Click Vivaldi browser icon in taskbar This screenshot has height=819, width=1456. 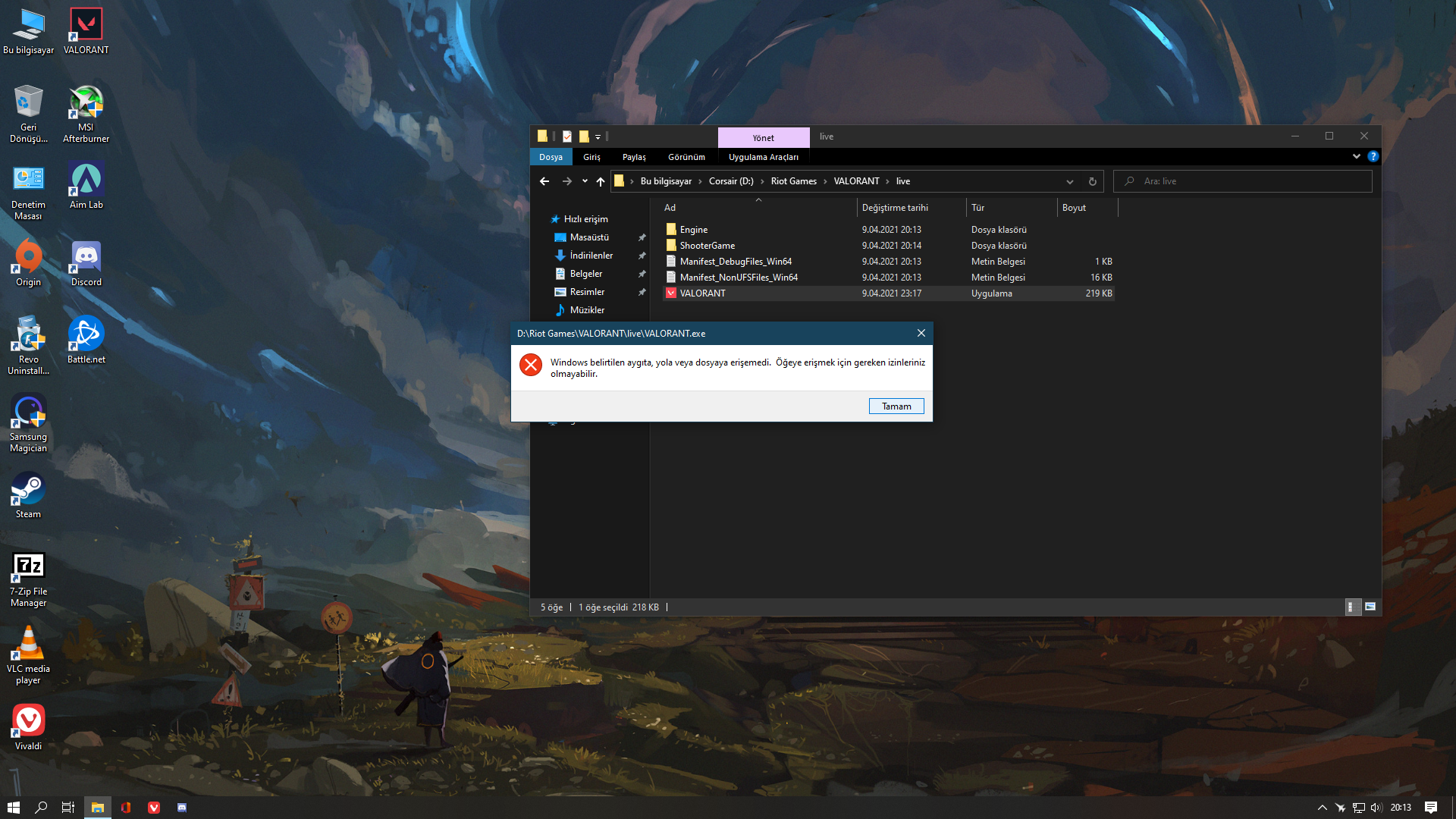[154, 808]
